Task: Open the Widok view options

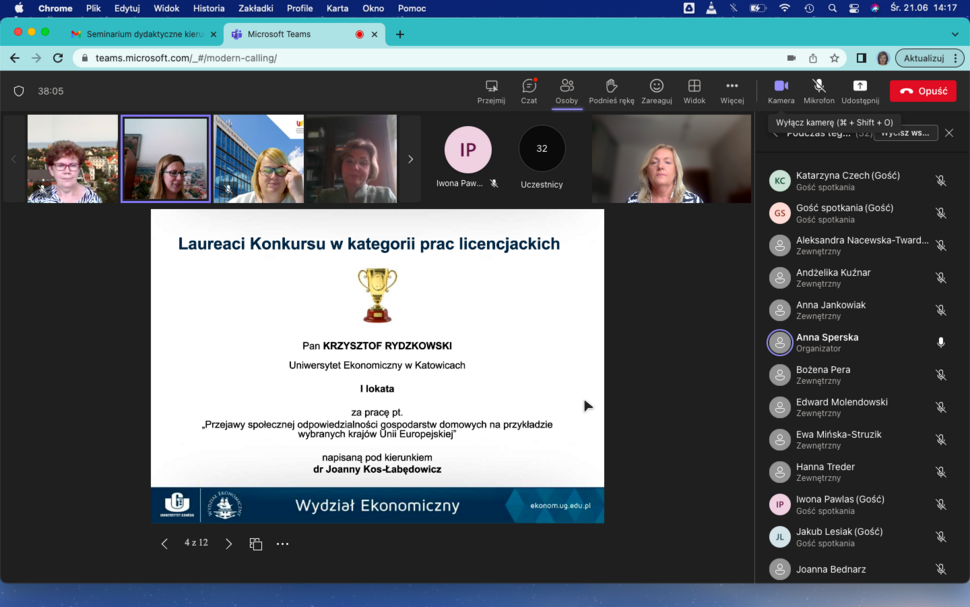Action: (694, 87)
